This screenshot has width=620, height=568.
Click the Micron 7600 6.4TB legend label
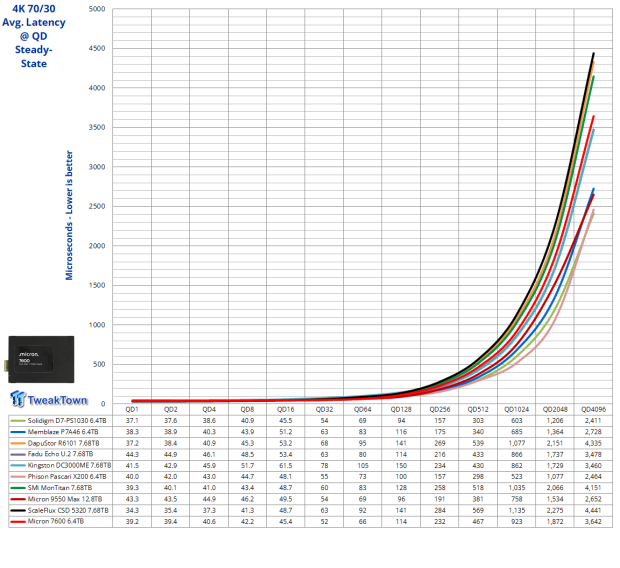click(56, 522)
